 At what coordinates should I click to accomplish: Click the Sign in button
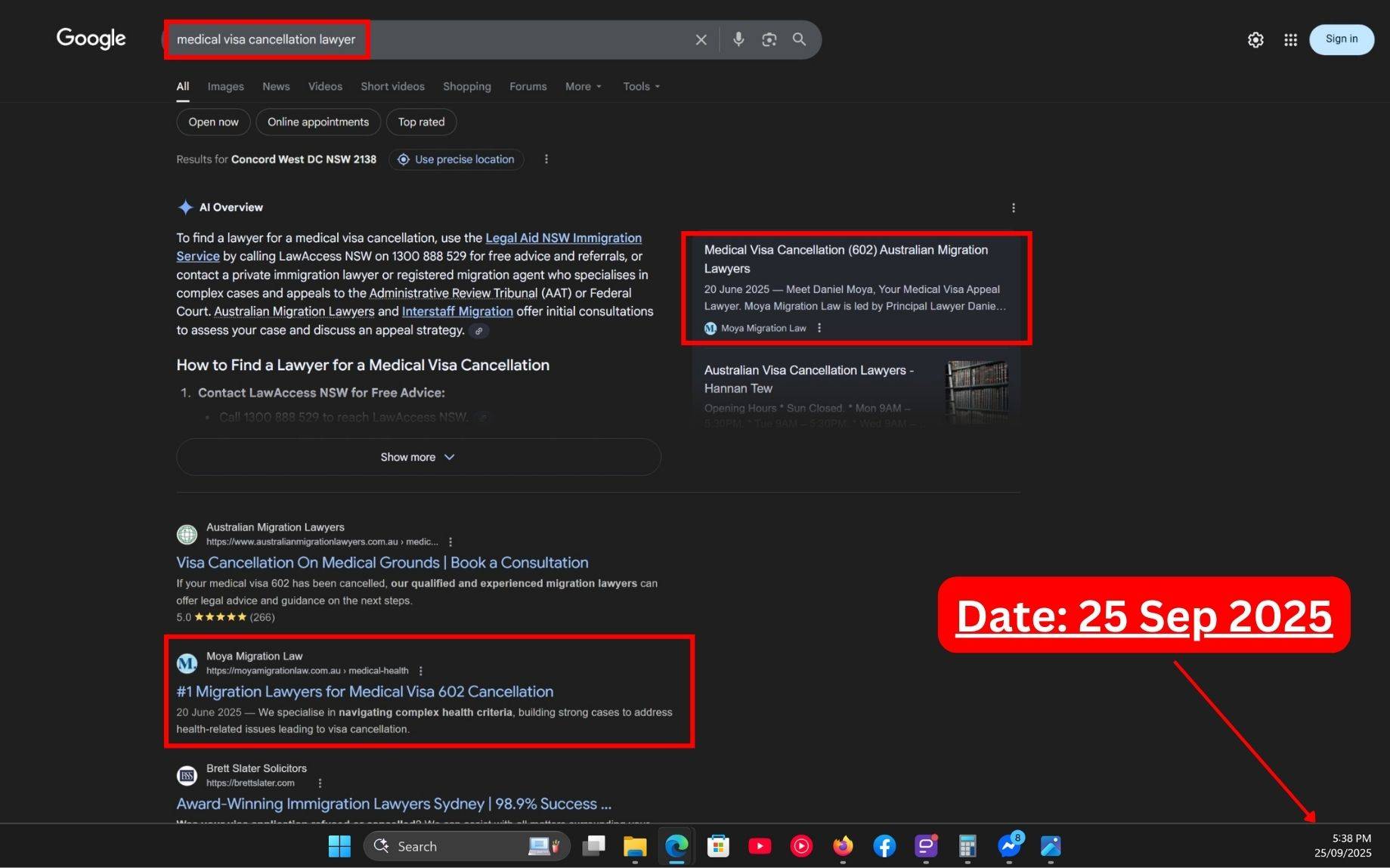(1341, 39)
